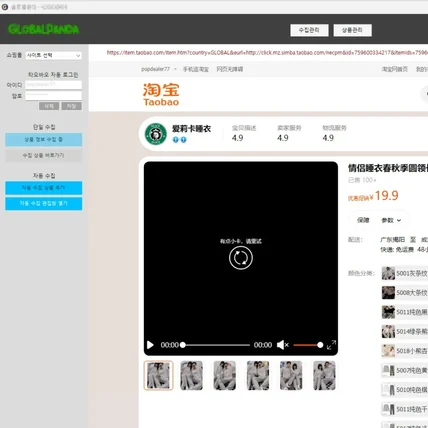This screenshot has height=428, width=428.
Task: Click the 타오바오 자동 로그인 heading
Action: (x=53, y=75)
